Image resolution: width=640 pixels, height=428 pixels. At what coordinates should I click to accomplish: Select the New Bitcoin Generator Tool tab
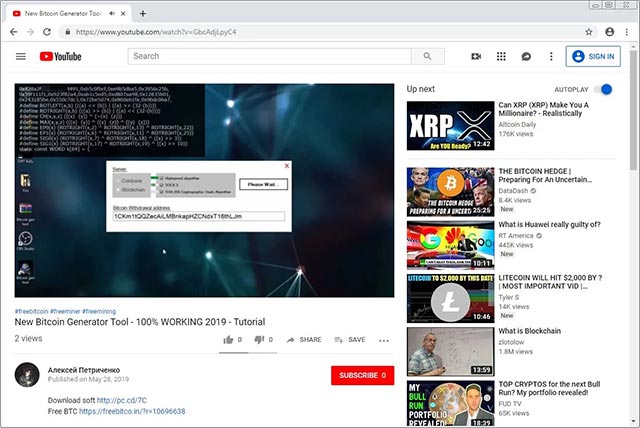69,13
